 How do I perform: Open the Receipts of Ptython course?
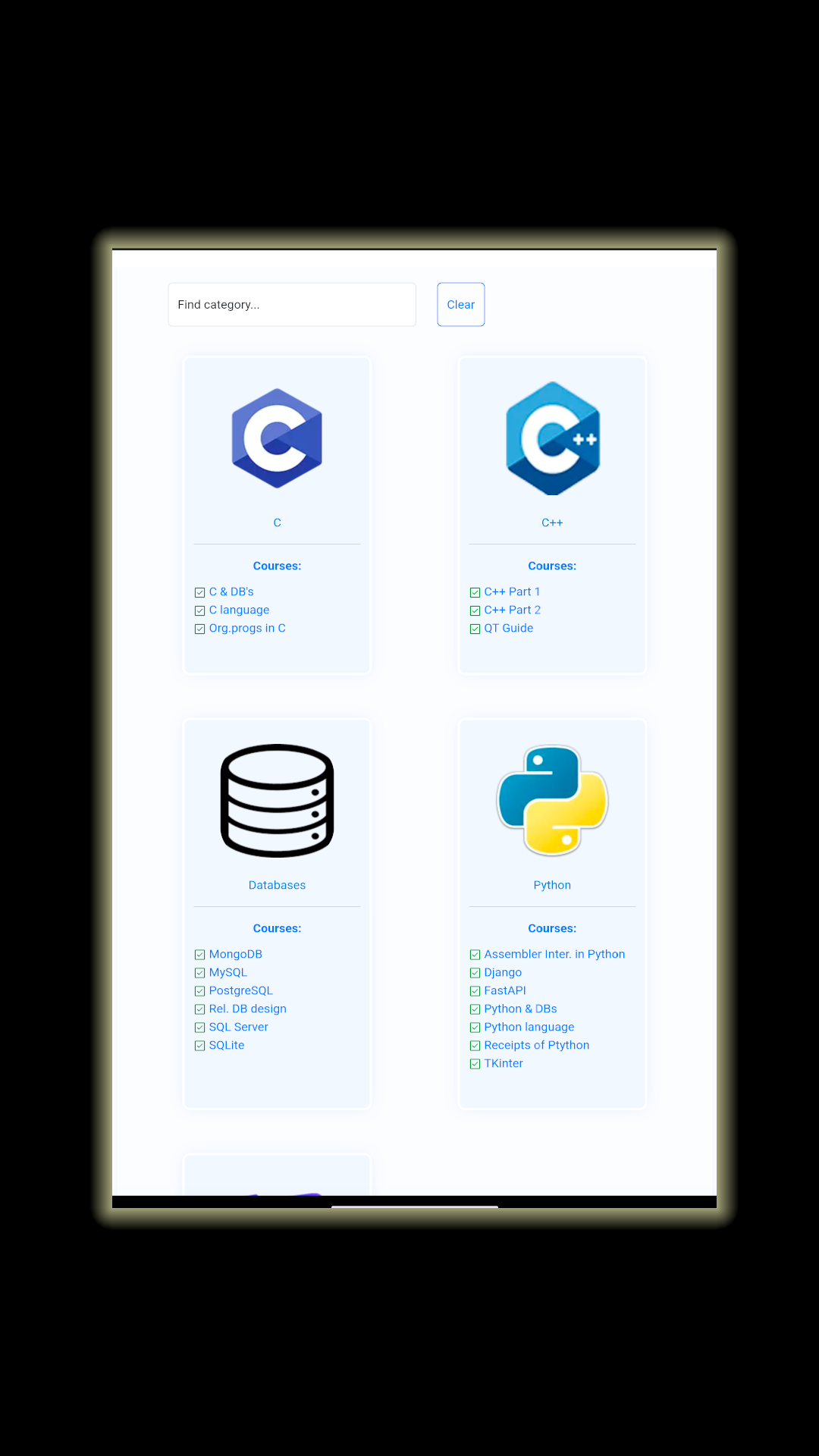point(537,1045)
